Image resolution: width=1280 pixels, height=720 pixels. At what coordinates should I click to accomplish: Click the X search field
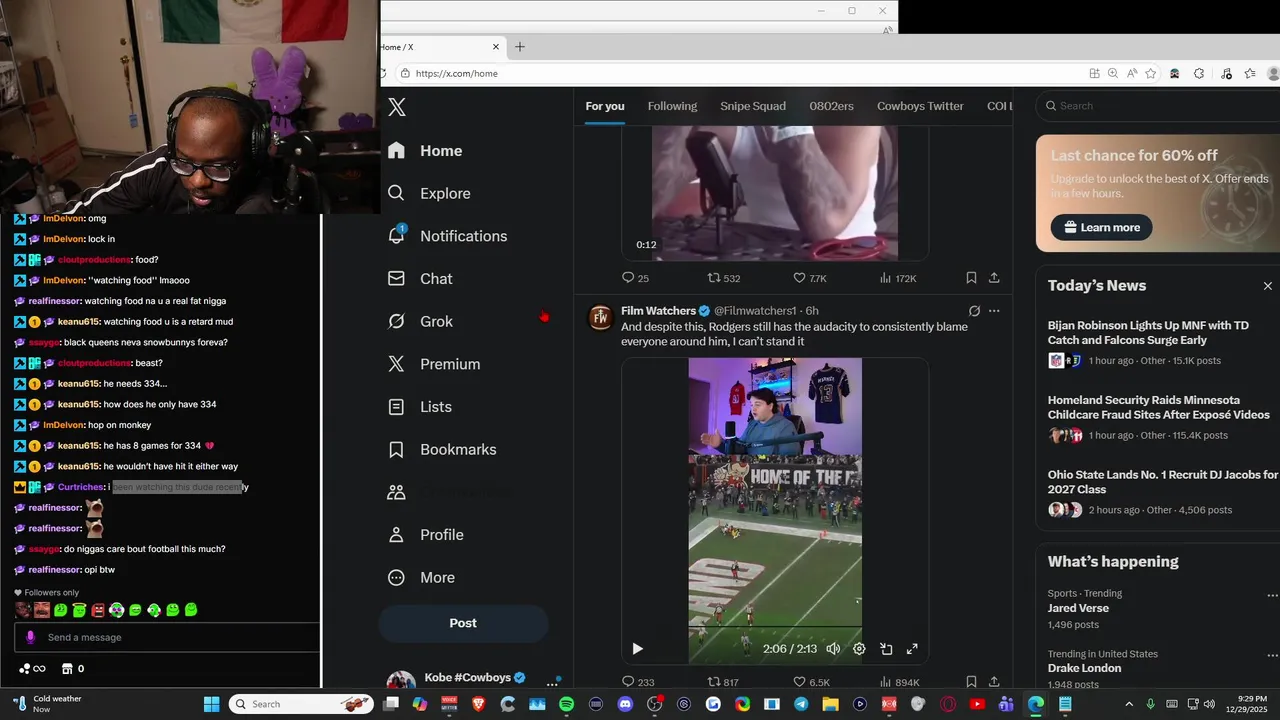(x=1160, y=106)
